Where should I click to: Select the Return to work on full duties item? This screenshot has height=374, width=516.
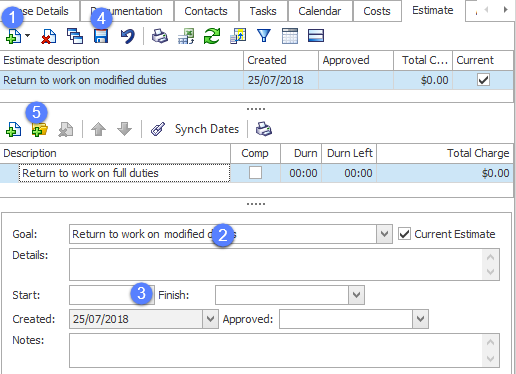point(124,173)
